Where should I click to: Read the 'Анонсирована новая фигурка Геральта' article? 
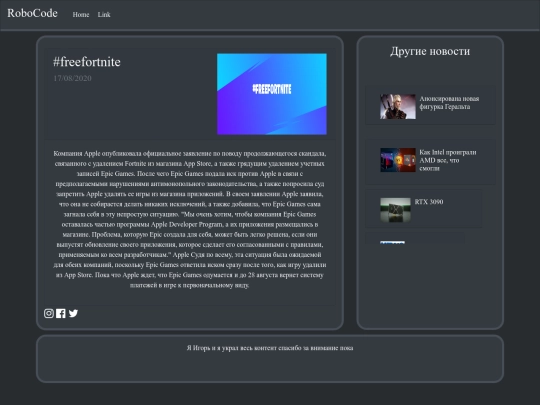click(449, 103)
